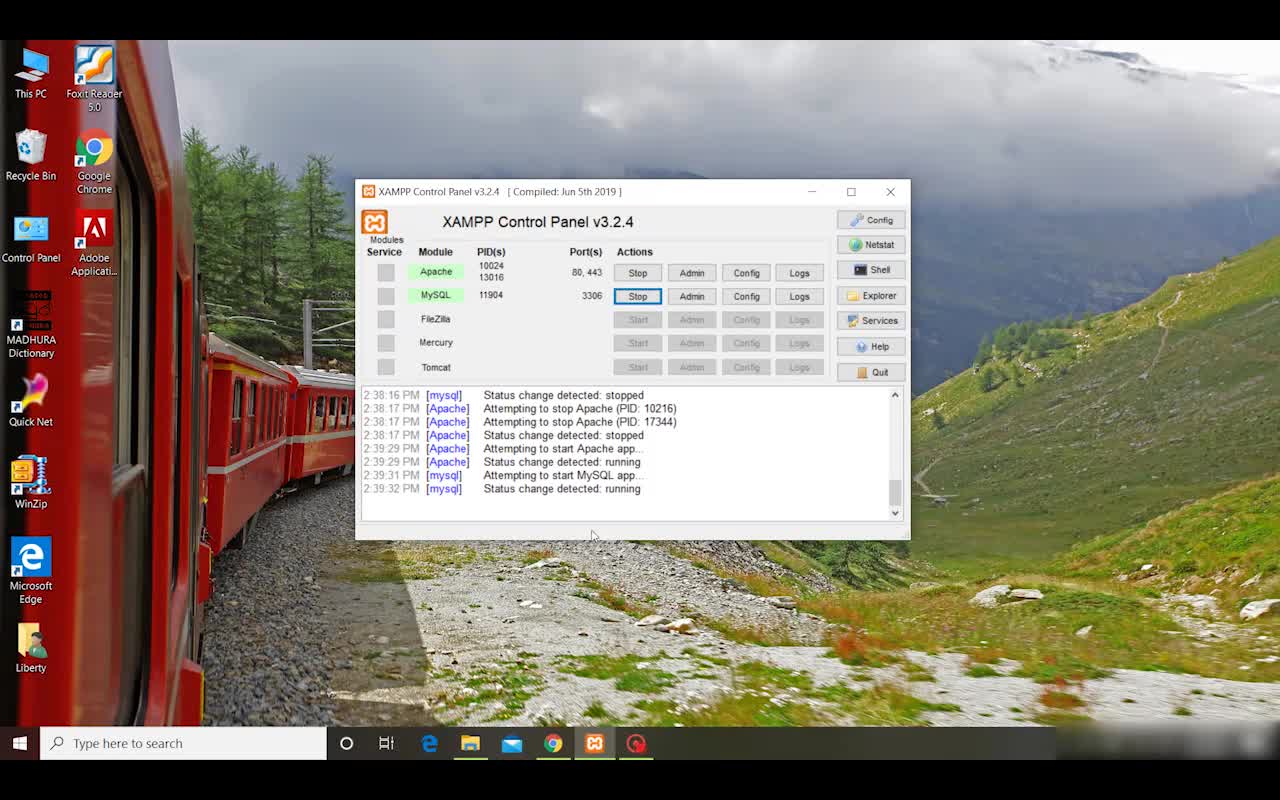Open the MySQL Config menu
The image size is (1280, 800).
click(746, 296)
